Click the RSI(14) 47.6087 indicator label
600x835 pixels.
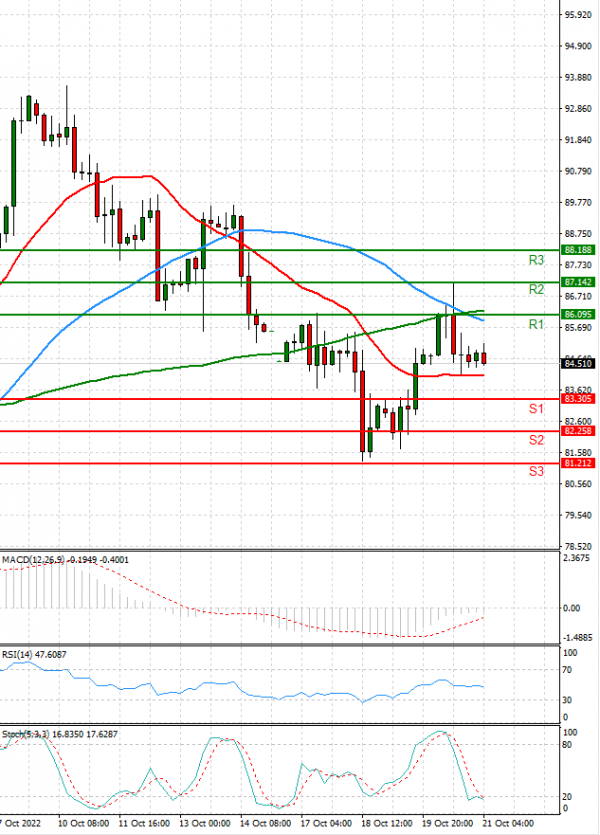pos(34,654)
